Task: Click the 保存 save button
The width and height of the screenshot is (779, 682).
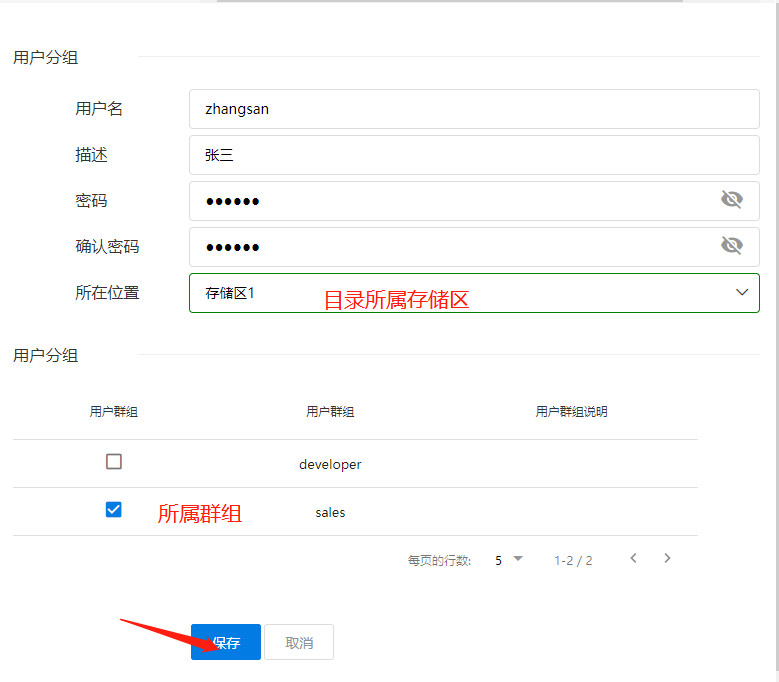Action: 226,642
